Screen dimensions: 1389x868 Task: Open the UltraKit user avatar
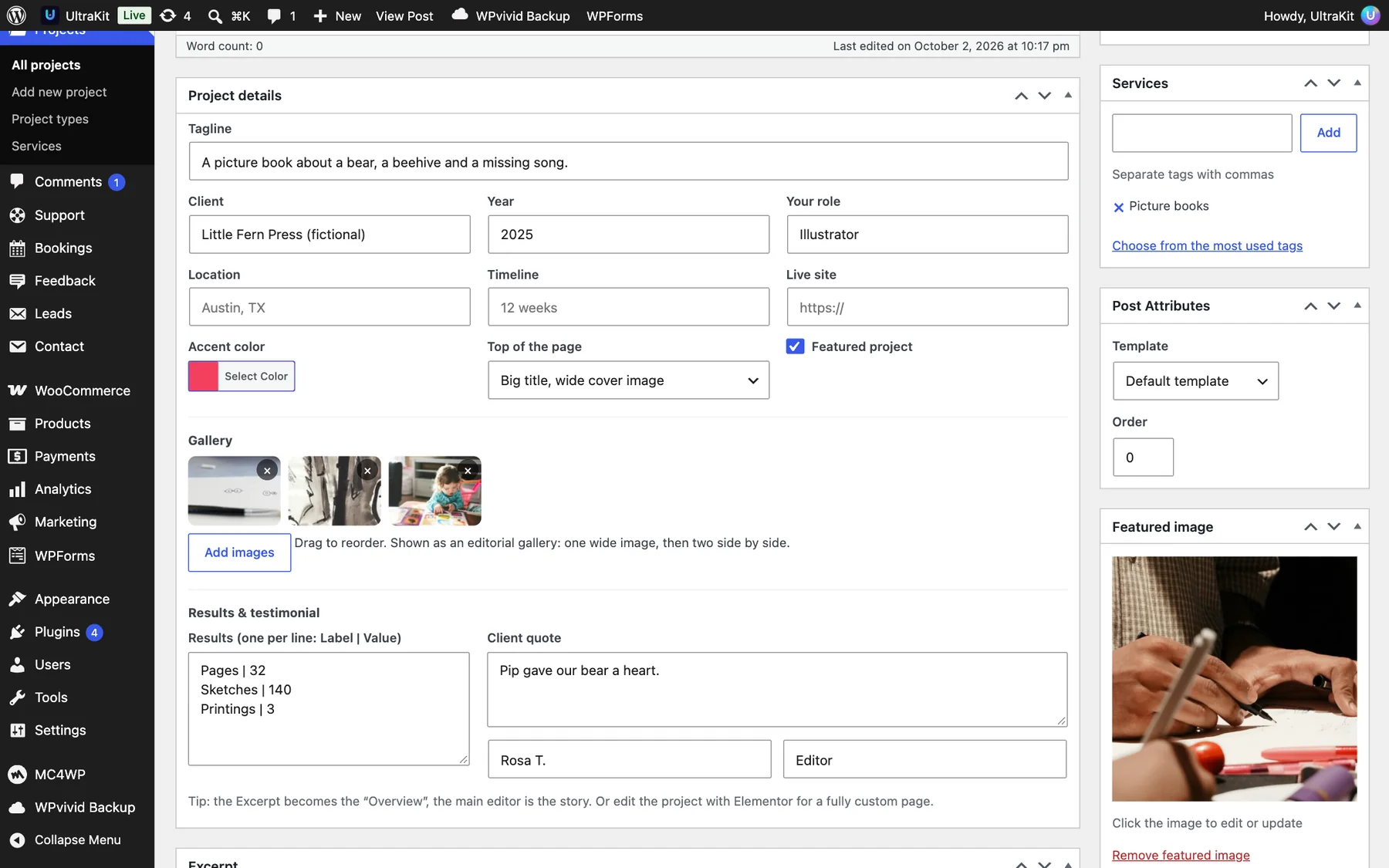pos(1370,15)
